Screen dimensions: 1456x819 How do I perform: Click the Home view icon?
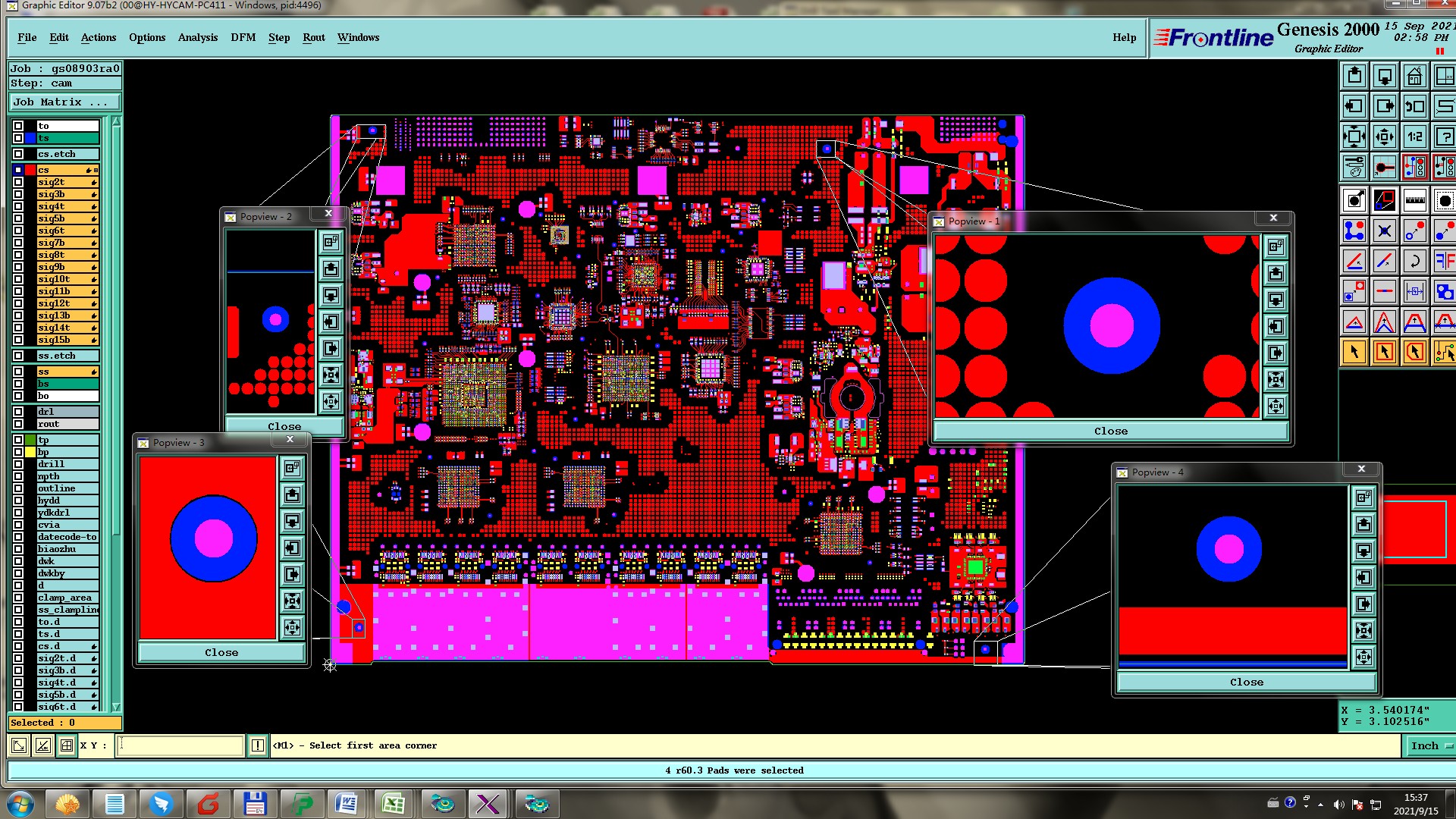pos(1414,77)
